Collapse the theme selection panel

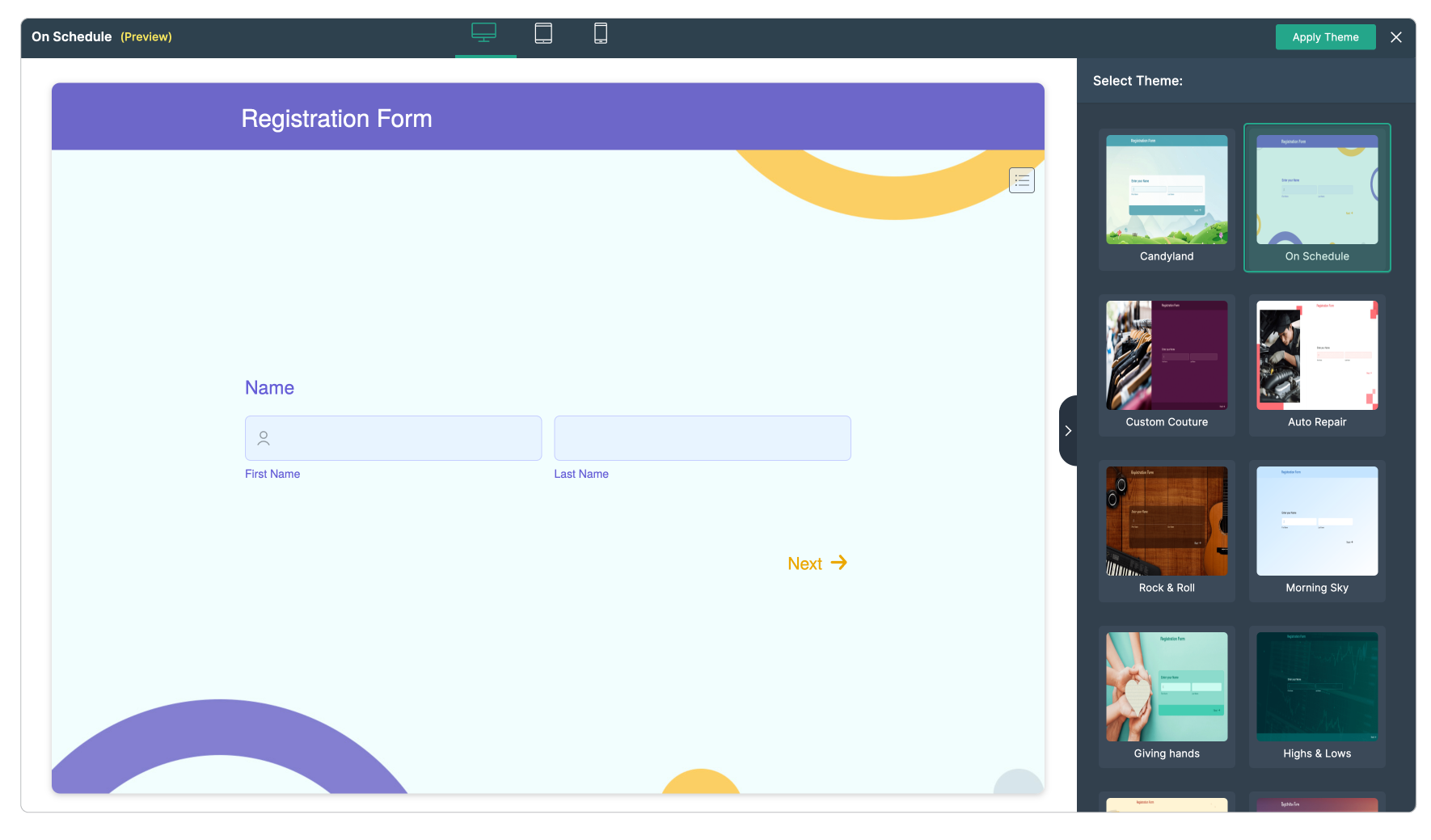click(x=1067, y=430)
